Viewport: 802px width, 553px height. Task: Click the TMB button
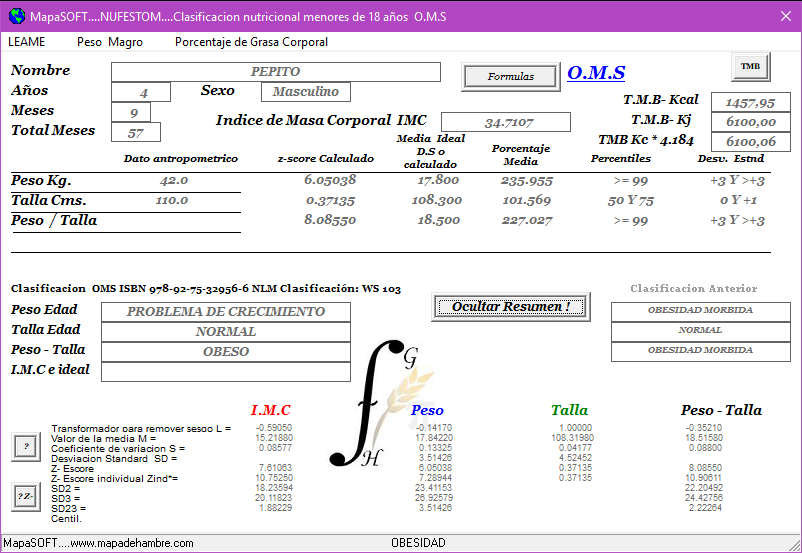pos(750,66)
